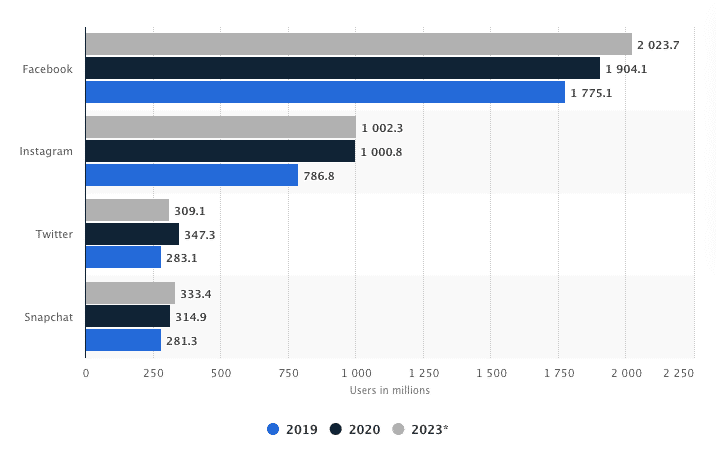
Task: Toggle the 2019 legend item
Action: (292, 430)
